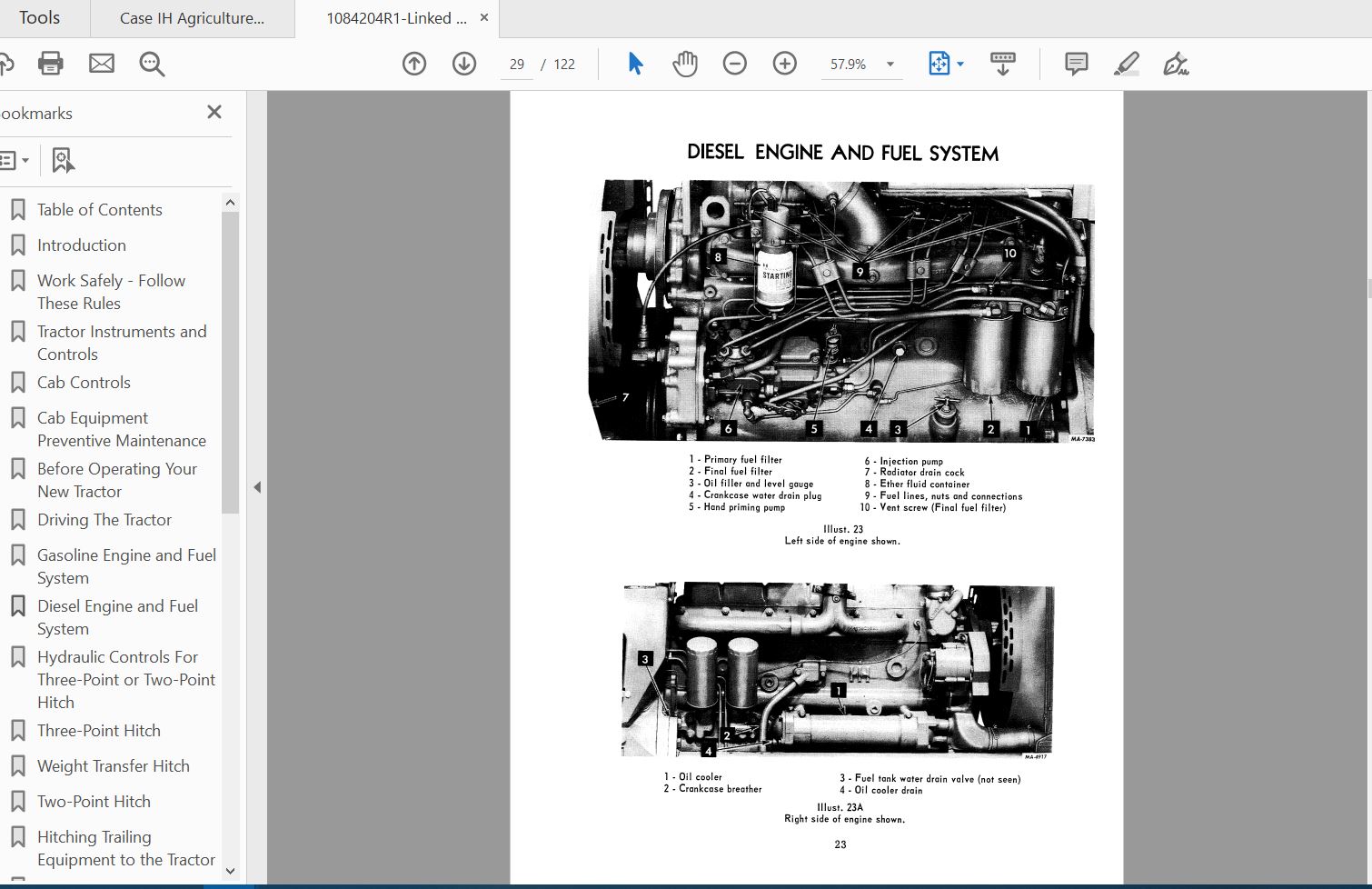The height and width of the screenshot is (889, 1372).
Task: Collapse the Bookmarks navigation pane
Action: (214, 112)
